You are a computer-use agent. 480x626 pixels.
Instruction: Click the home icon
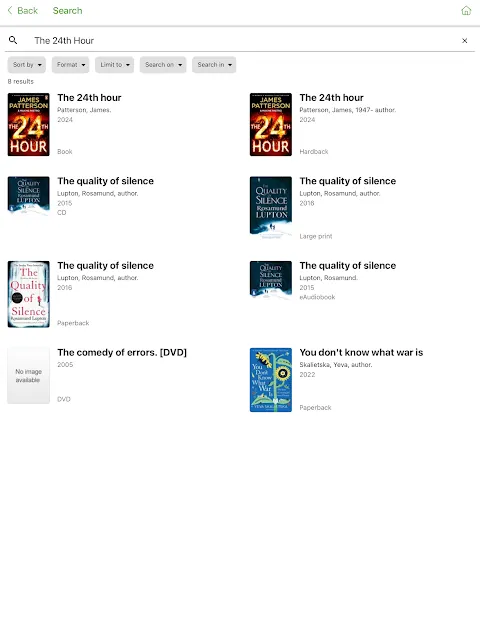pos(466,11)
